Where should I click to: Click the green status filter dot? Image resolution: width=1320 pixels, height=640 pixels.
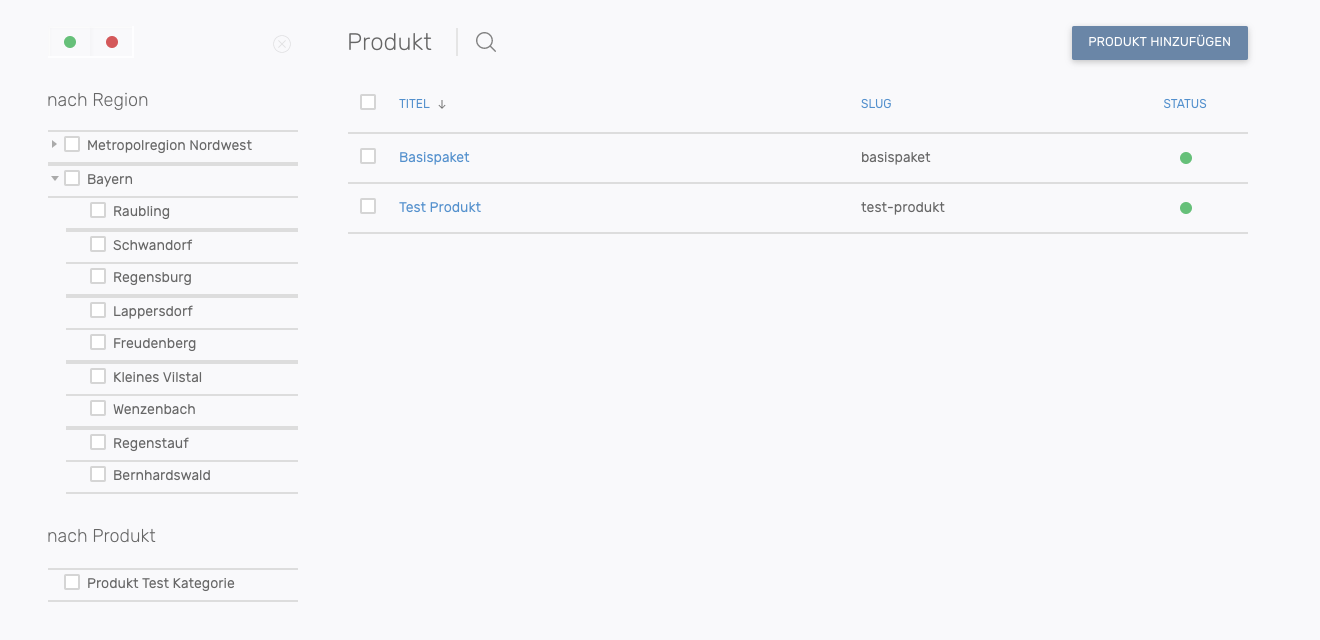coord(70,42)
